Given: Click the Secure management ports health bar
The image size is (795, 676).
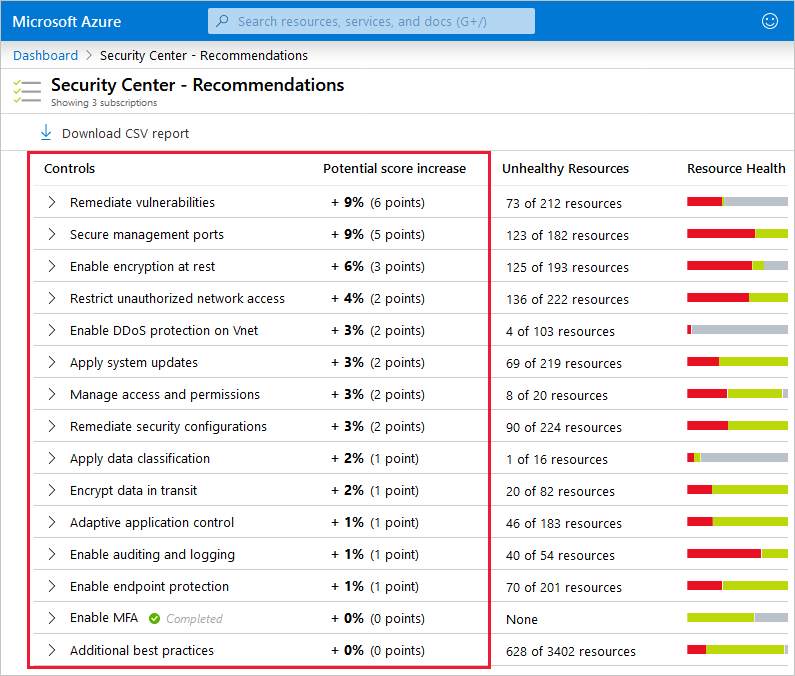Looking at the screenshot, I should [x=737, y=234].
